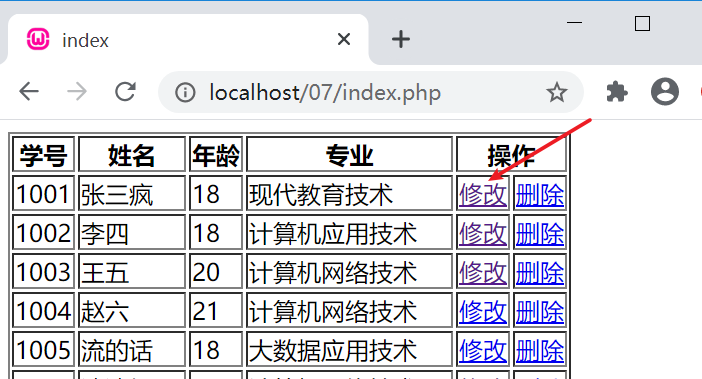Click the age cell 18 for 张三疯
Screen dimensions: 702x379
click(216, 194)
